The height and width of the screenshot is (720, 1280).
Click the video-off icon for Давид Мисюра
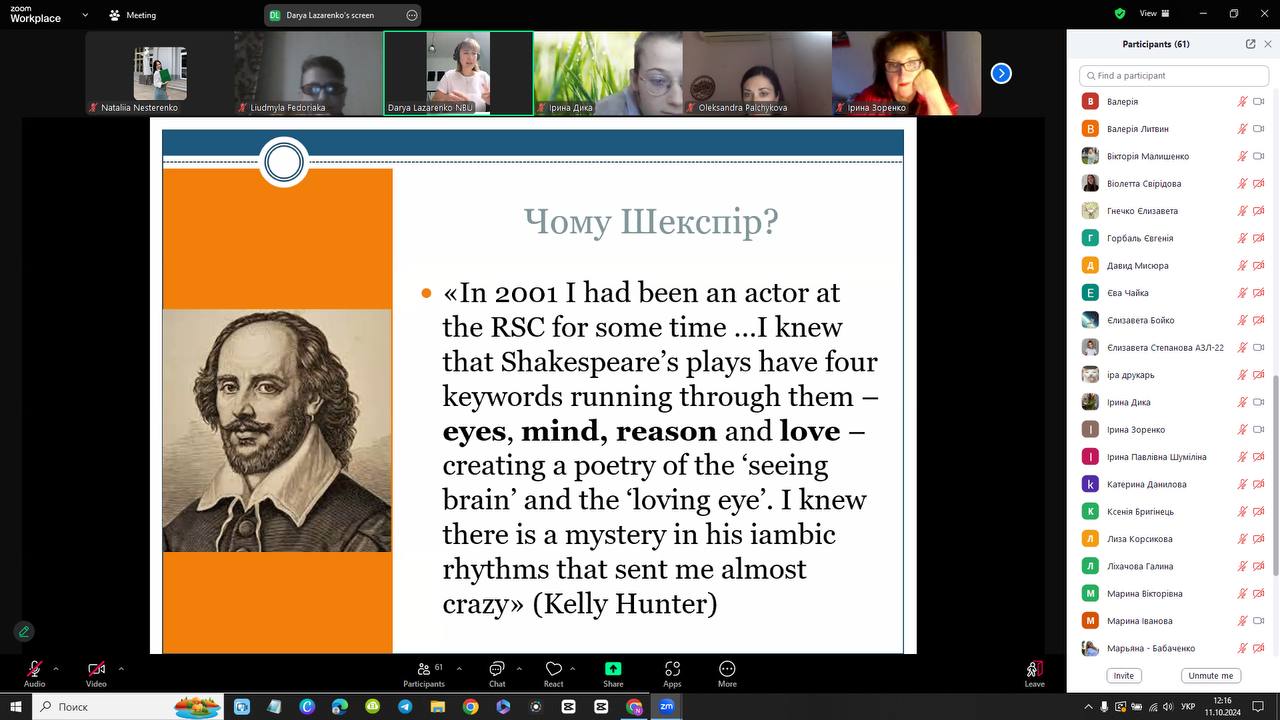[1258, 265]
